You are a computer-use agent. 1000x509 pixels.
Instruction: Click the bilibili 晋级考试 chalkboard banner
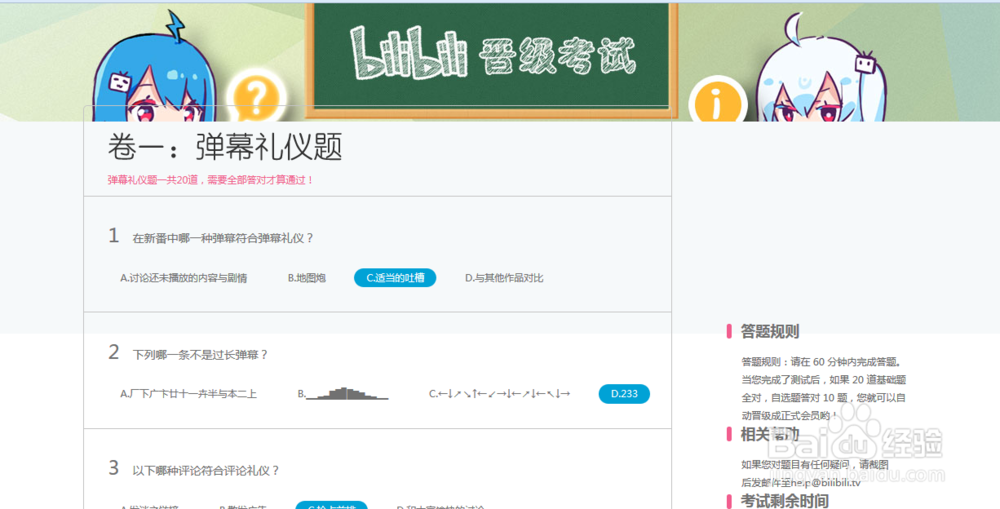click(491, 59)
